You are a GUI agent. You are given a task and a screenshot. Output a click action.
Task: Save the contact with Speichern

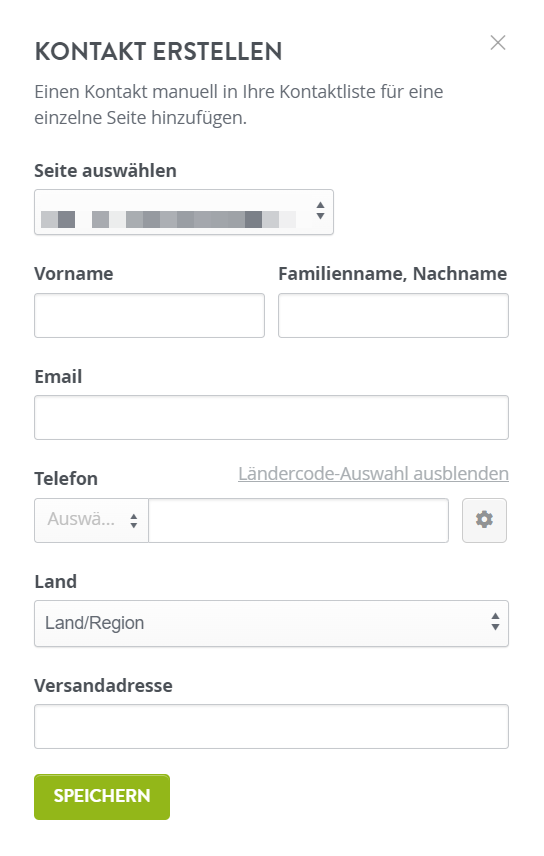(102, 796)
